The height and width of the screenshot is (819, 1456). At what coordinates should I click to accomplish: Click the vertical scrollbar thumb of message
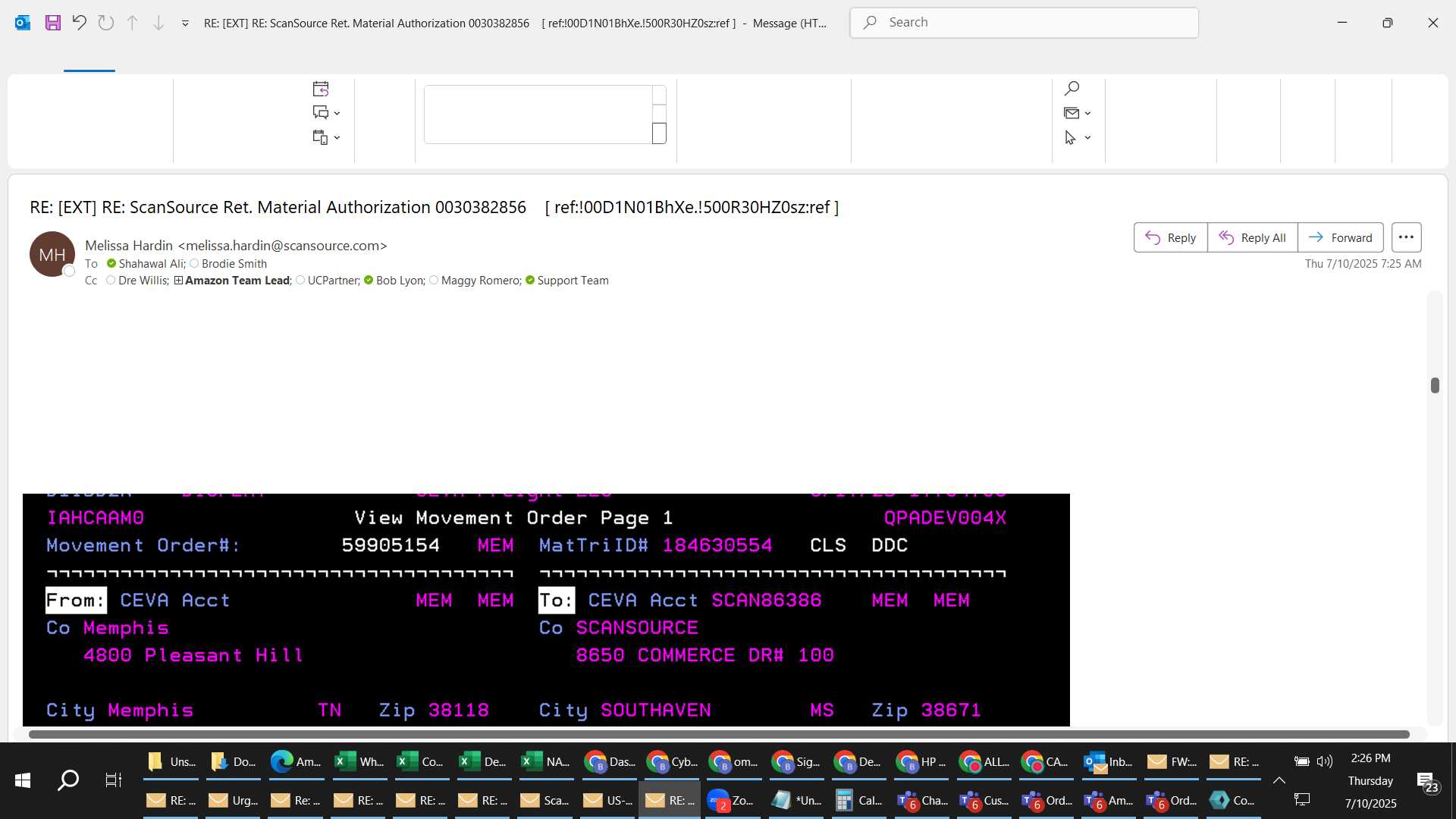coord(1435,385)
